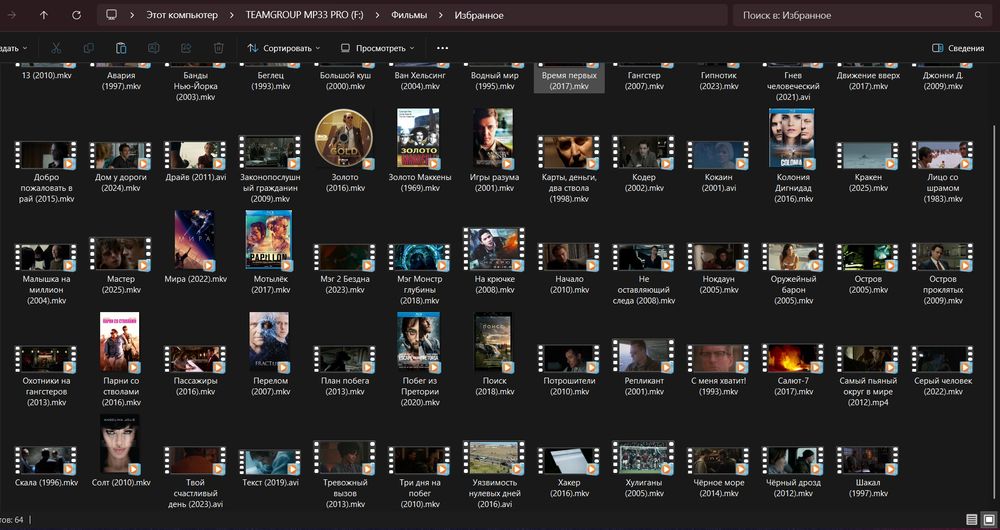The width and height of the screenshot is (1000, 530).
Task: Click the Cut scissors icon
Action: (55, 48)
